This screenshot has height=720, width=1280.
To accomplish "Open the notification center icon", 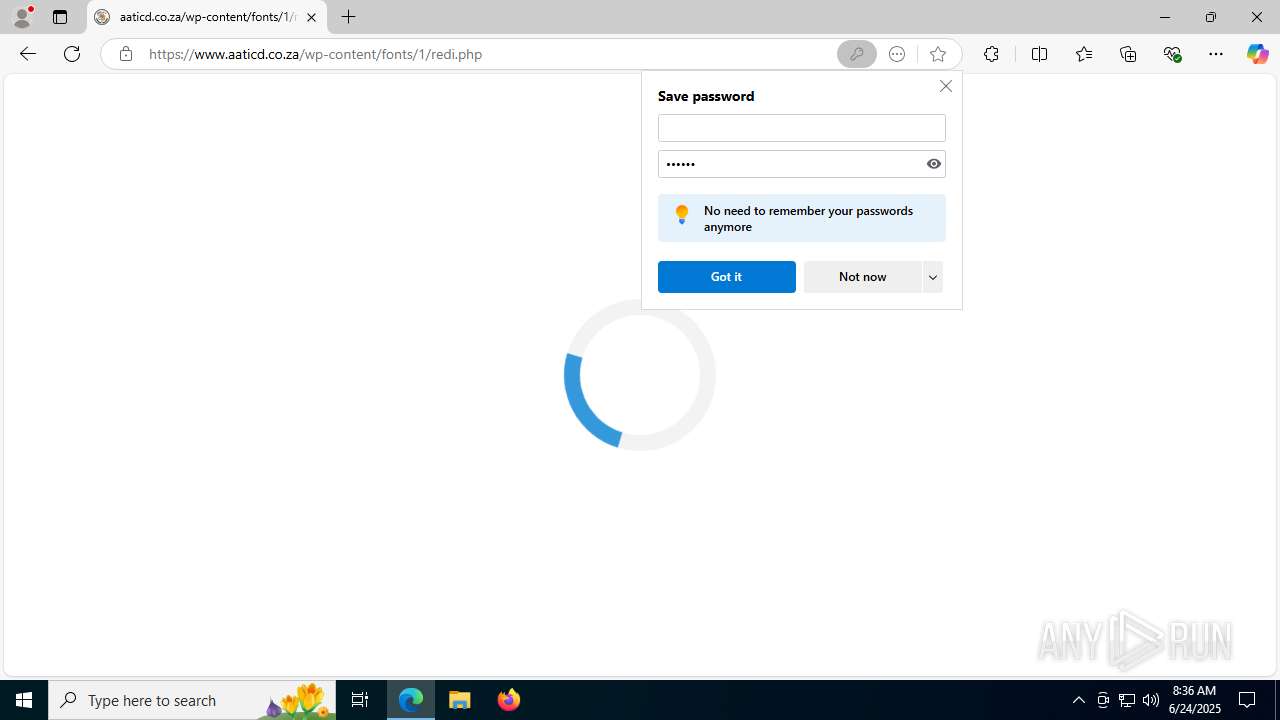I will click(x=1247, y=700).
